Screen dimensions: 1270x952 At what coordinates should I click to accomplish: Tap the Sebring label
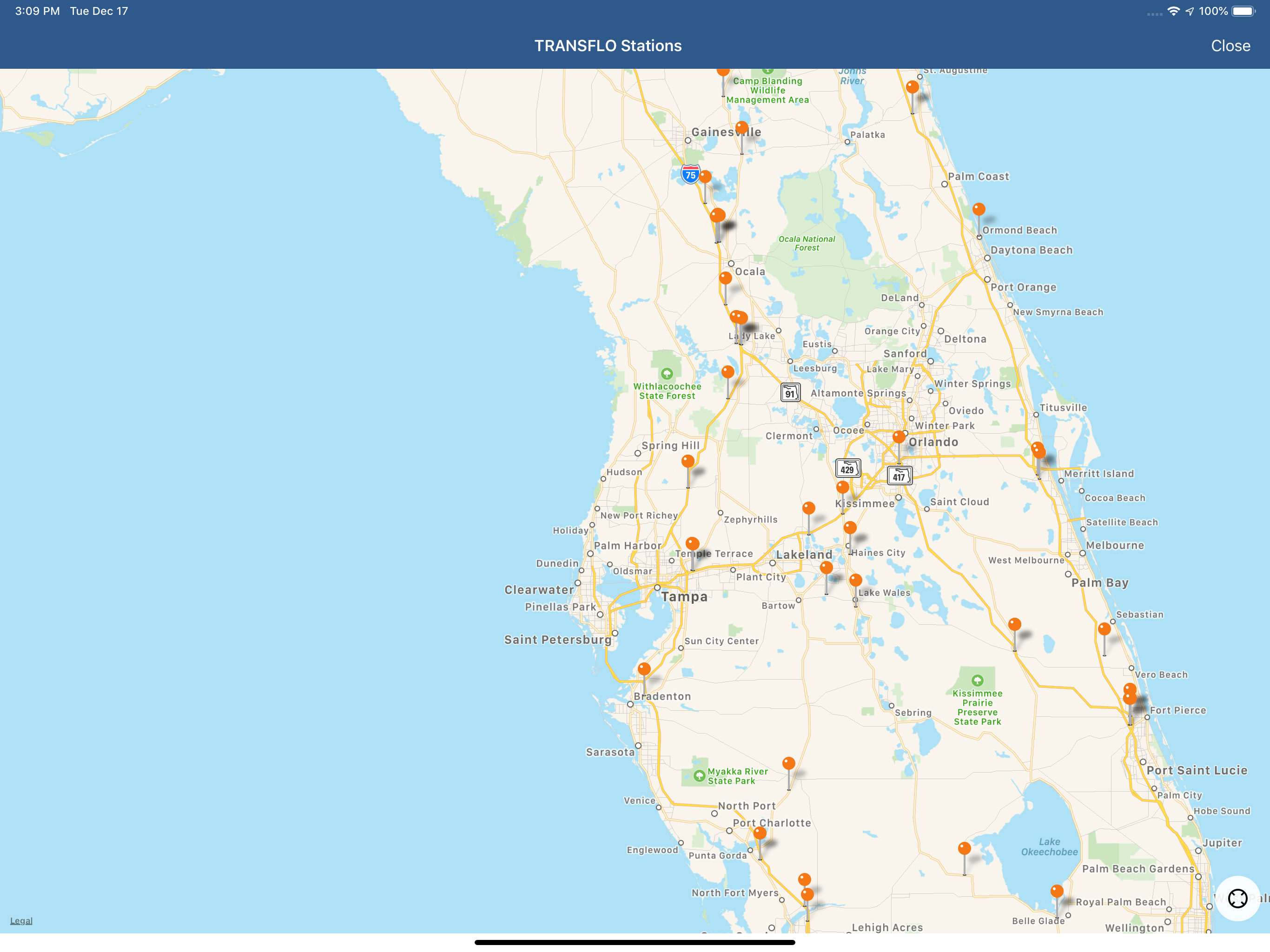coord(913,713)
